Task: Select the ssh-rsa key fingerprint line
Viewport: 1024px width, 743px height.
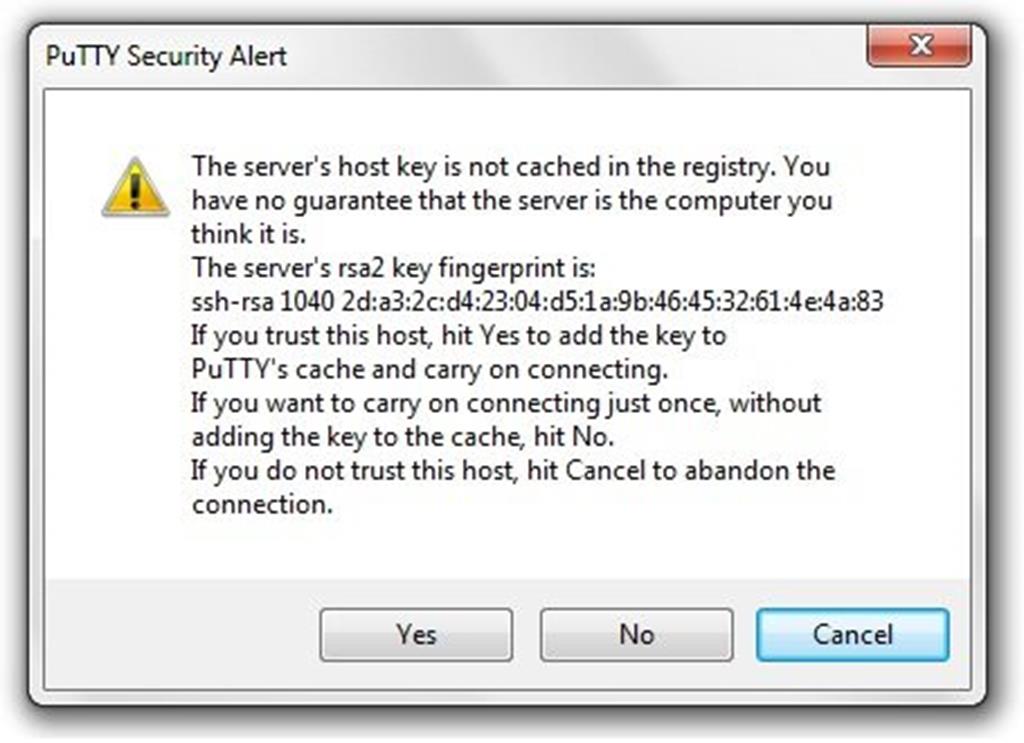Action: click(537, 301)
